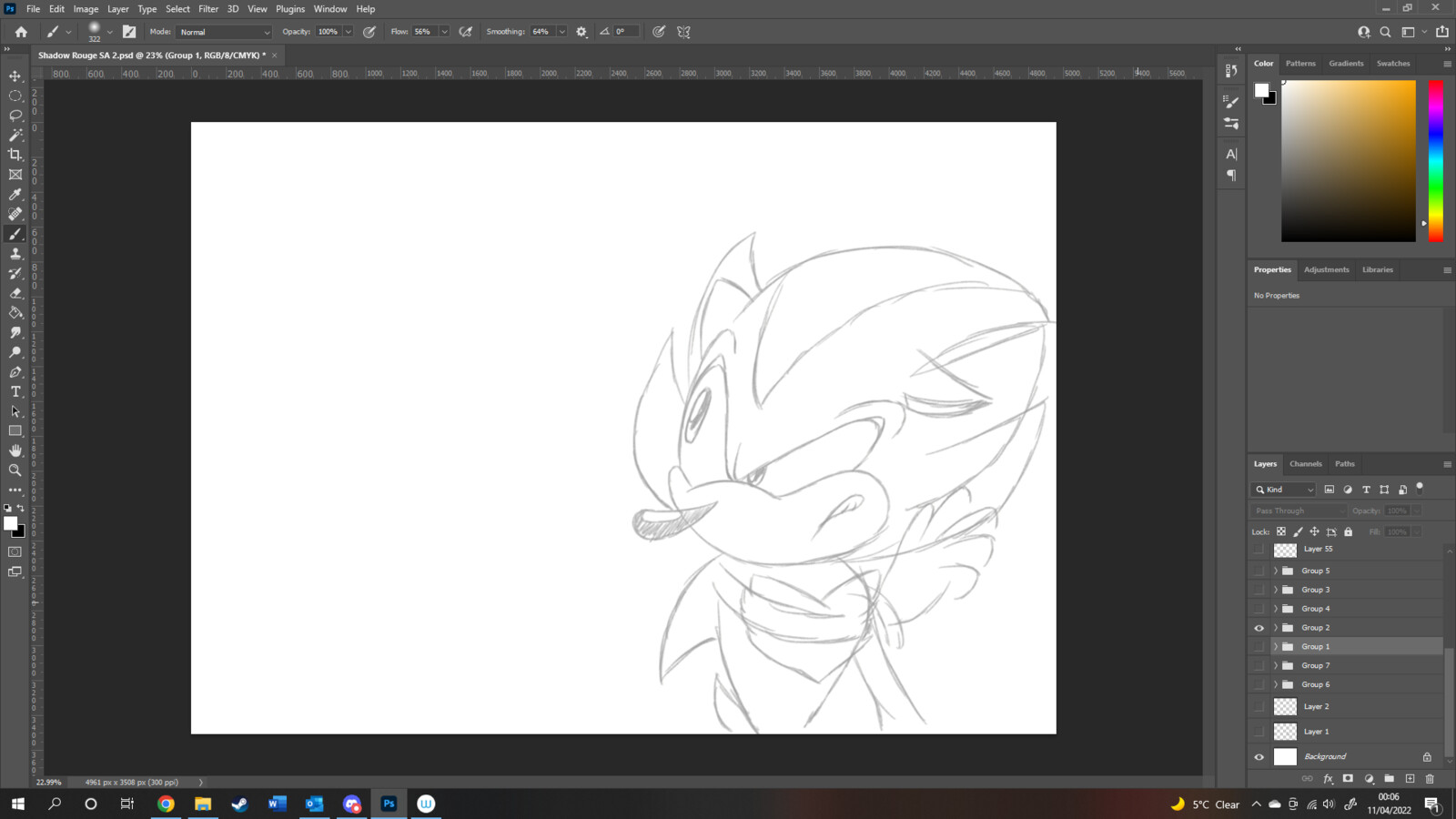
Task: Select the Brush tool in toolbar
Action: click(x=15, y=234)
